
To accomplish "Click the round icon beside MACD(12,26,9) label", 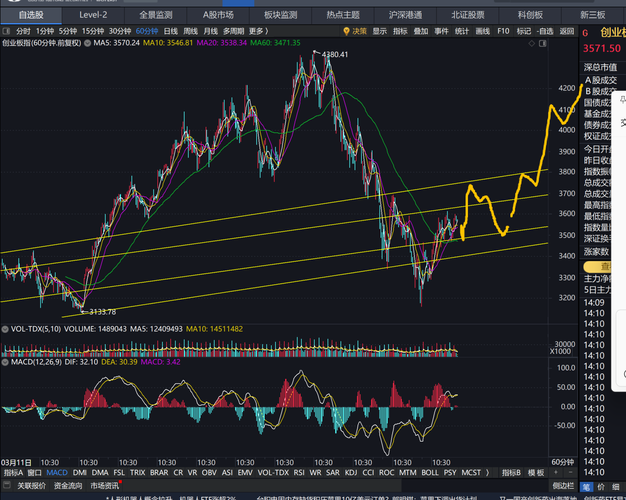I will [5, 362].
